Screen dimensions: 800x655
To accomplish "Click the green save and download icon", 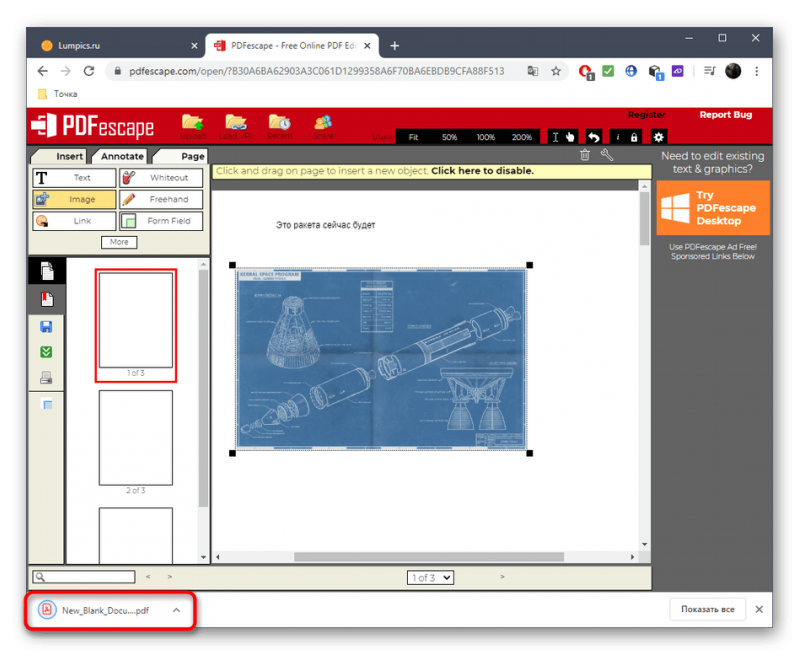I will pyautogui.click(x=46, y=352).
